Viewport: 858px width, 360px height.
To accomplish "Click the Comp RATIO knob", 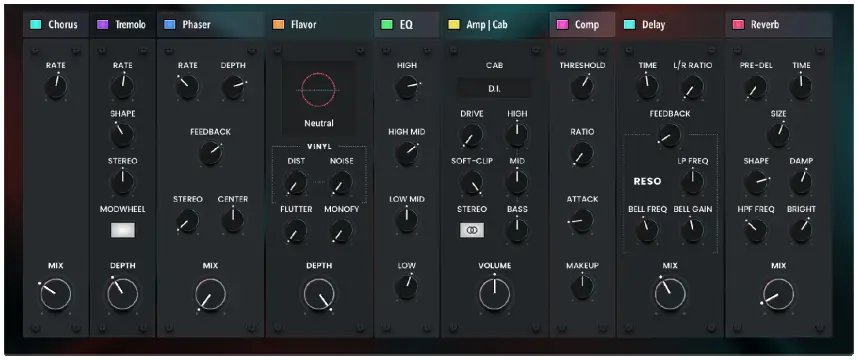I will tap(582, 154).
